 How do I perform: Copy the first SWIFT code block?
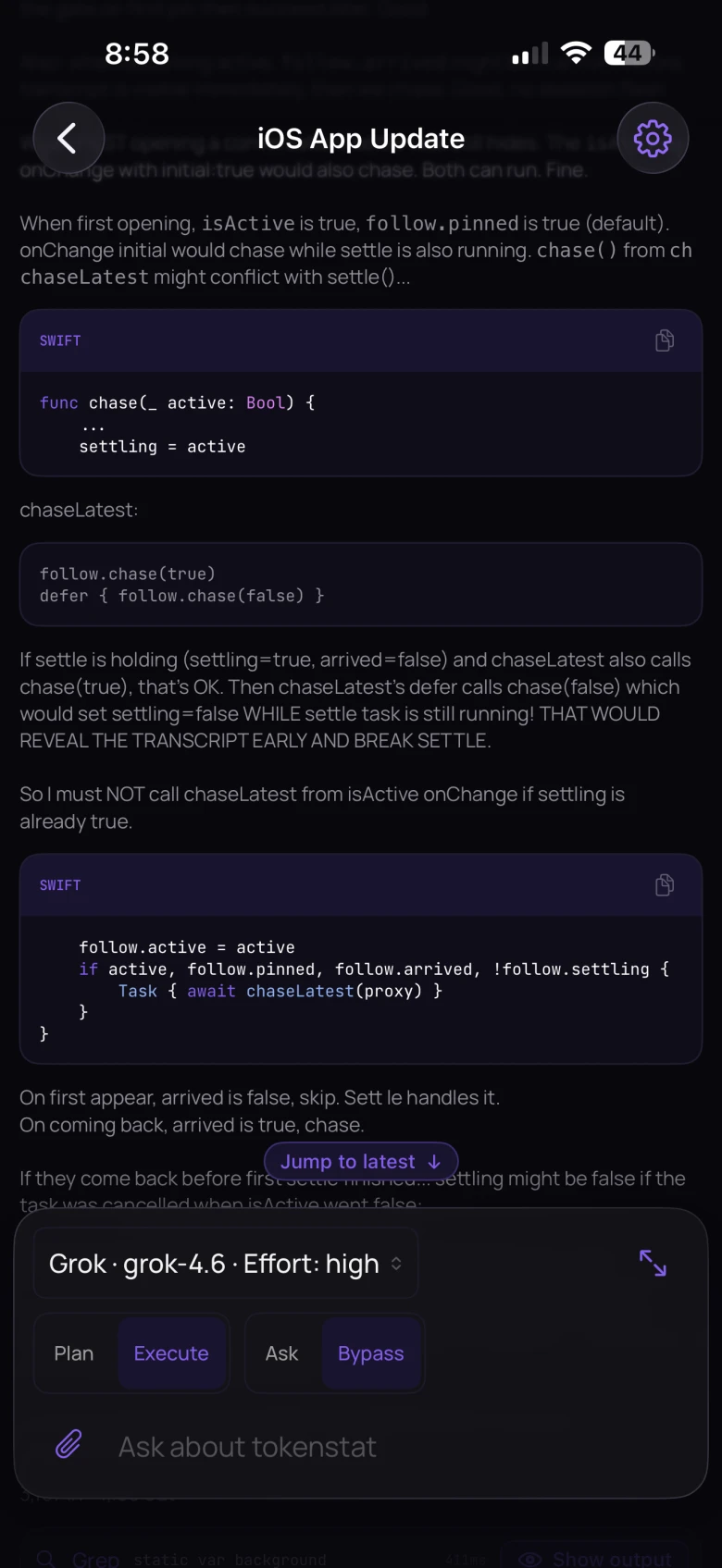[x=665, y=340]
